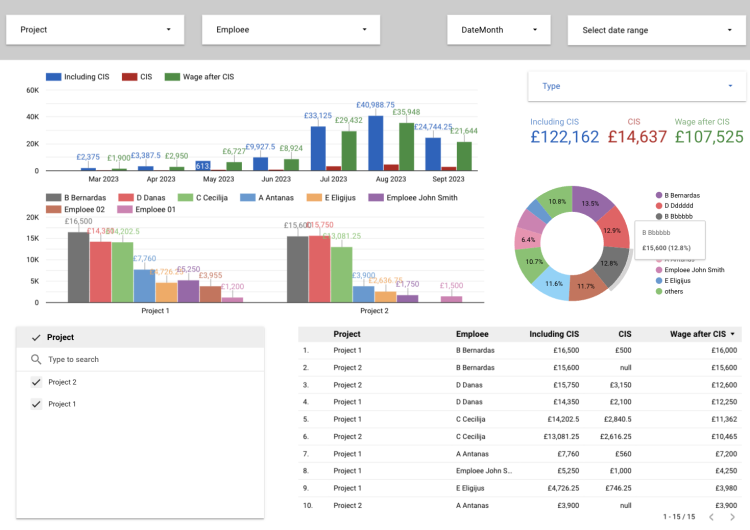
Task: Click the 'Type to search' input field
Action: [150, 359]
